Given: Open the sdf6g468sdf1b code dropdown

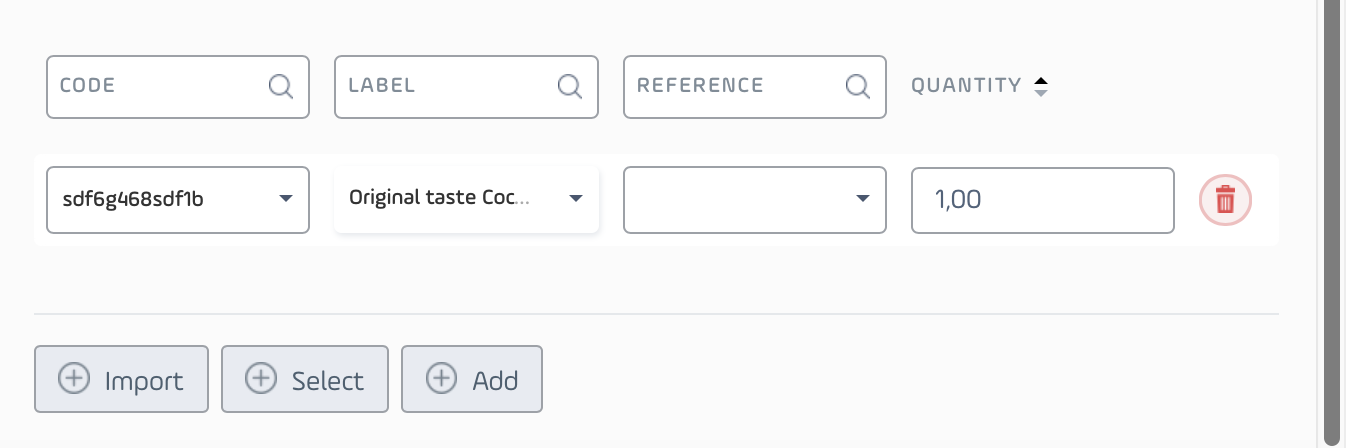Looking at the screenshot, I should tap(178, 200).
